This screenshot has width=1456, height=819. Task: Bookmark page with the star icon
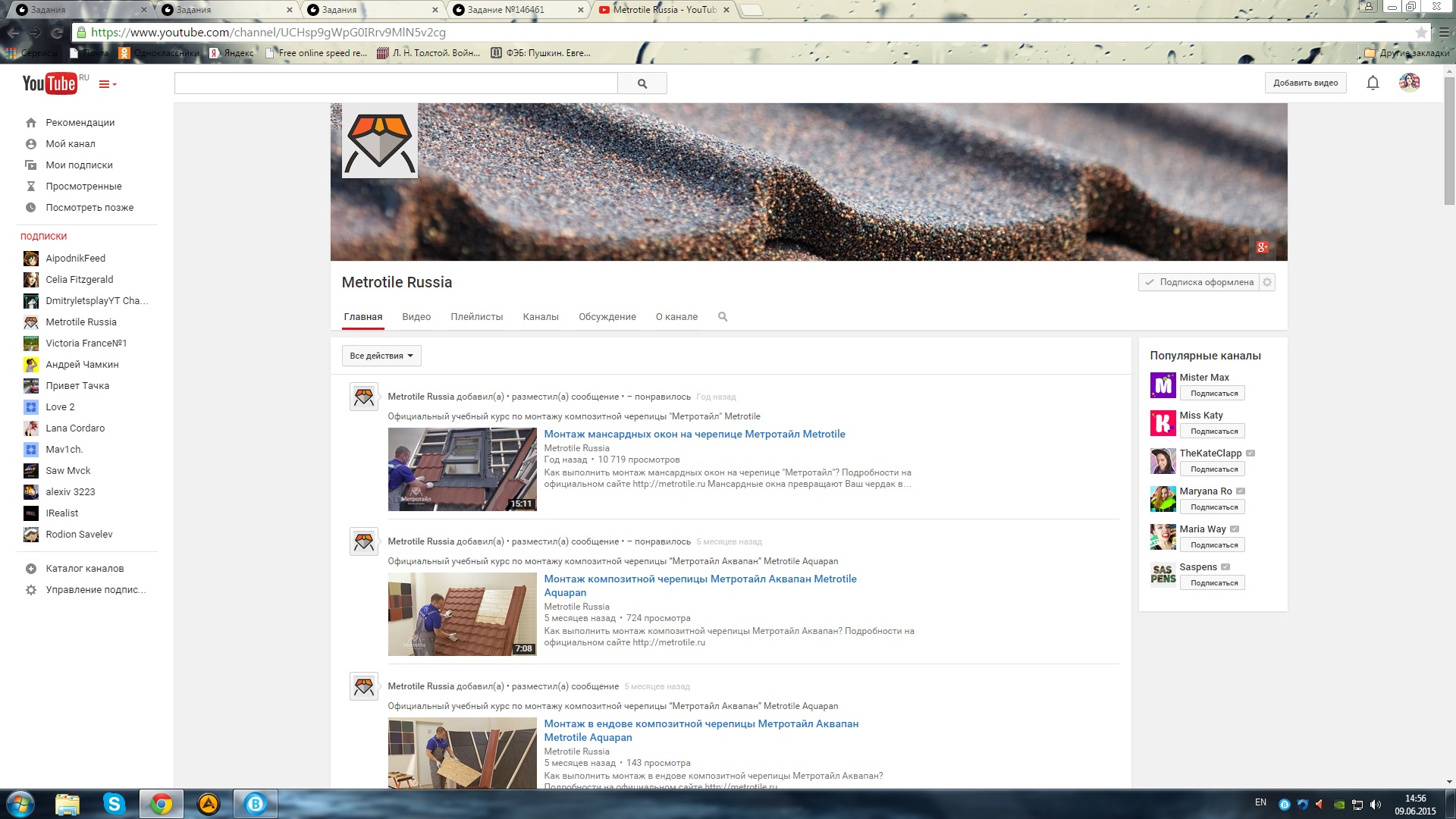coord(1420,33)
